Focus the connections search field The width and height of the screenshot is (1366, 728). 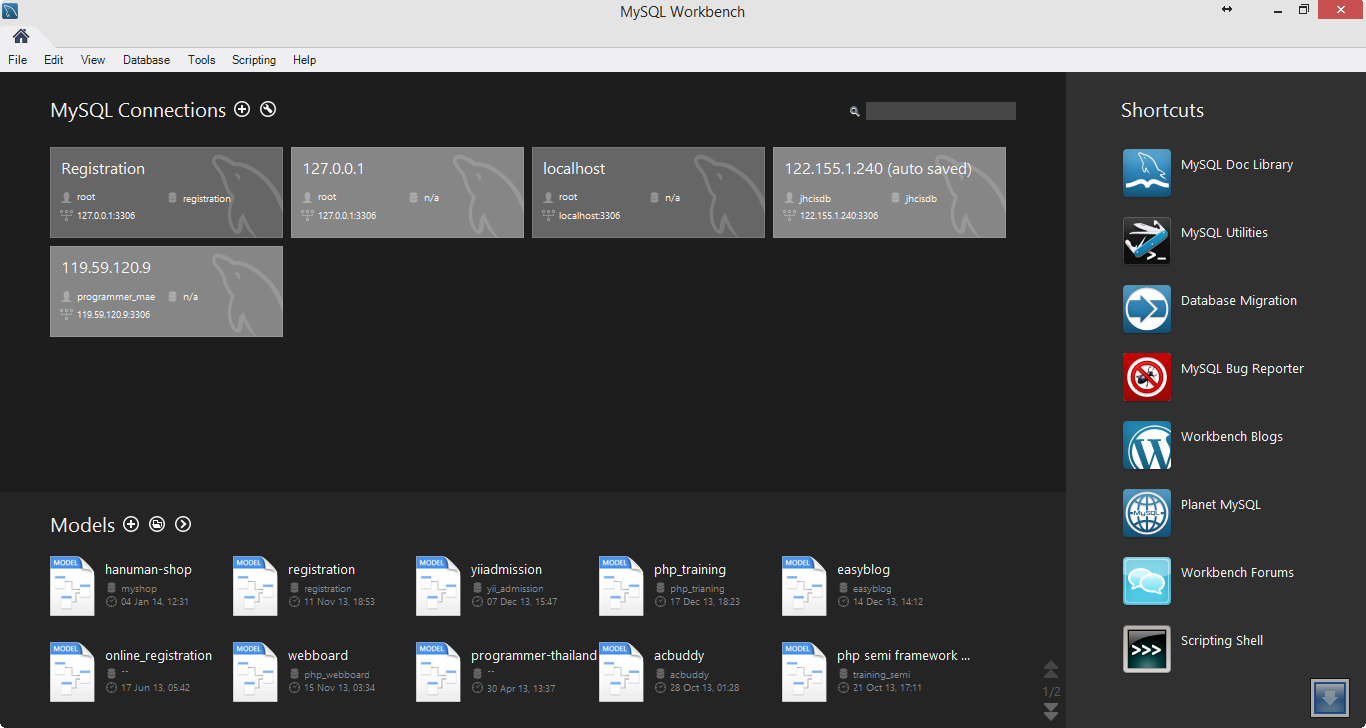[941, 111]
